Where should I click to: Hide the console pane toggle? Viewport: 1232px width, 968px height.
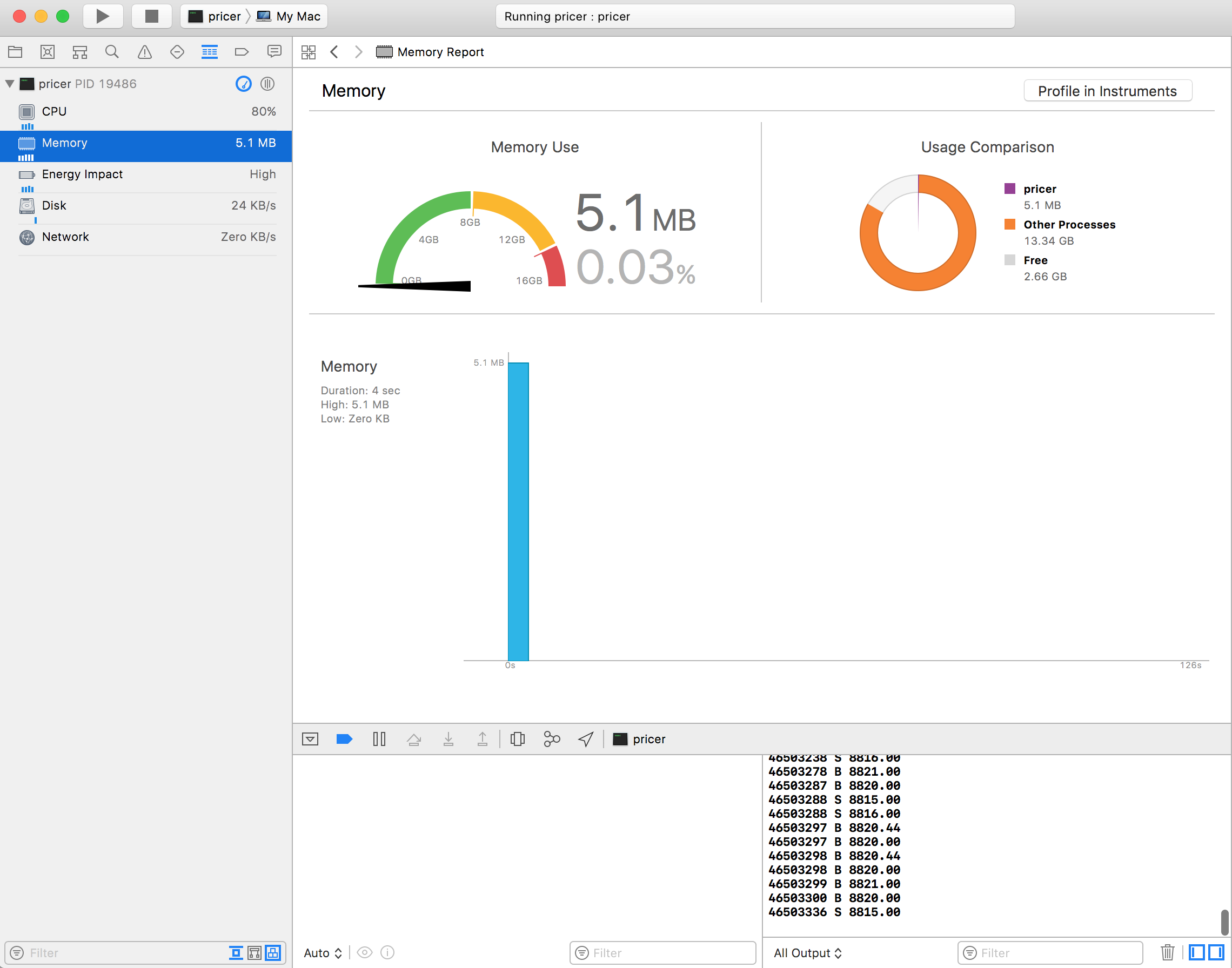tap(1216, 953)
